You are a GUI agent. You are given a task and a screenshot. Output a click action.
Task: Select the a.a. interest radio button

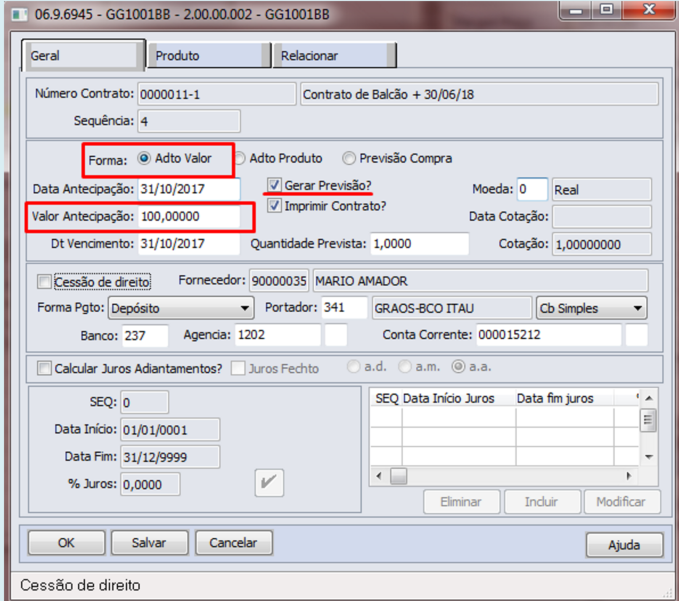point(458,367)
